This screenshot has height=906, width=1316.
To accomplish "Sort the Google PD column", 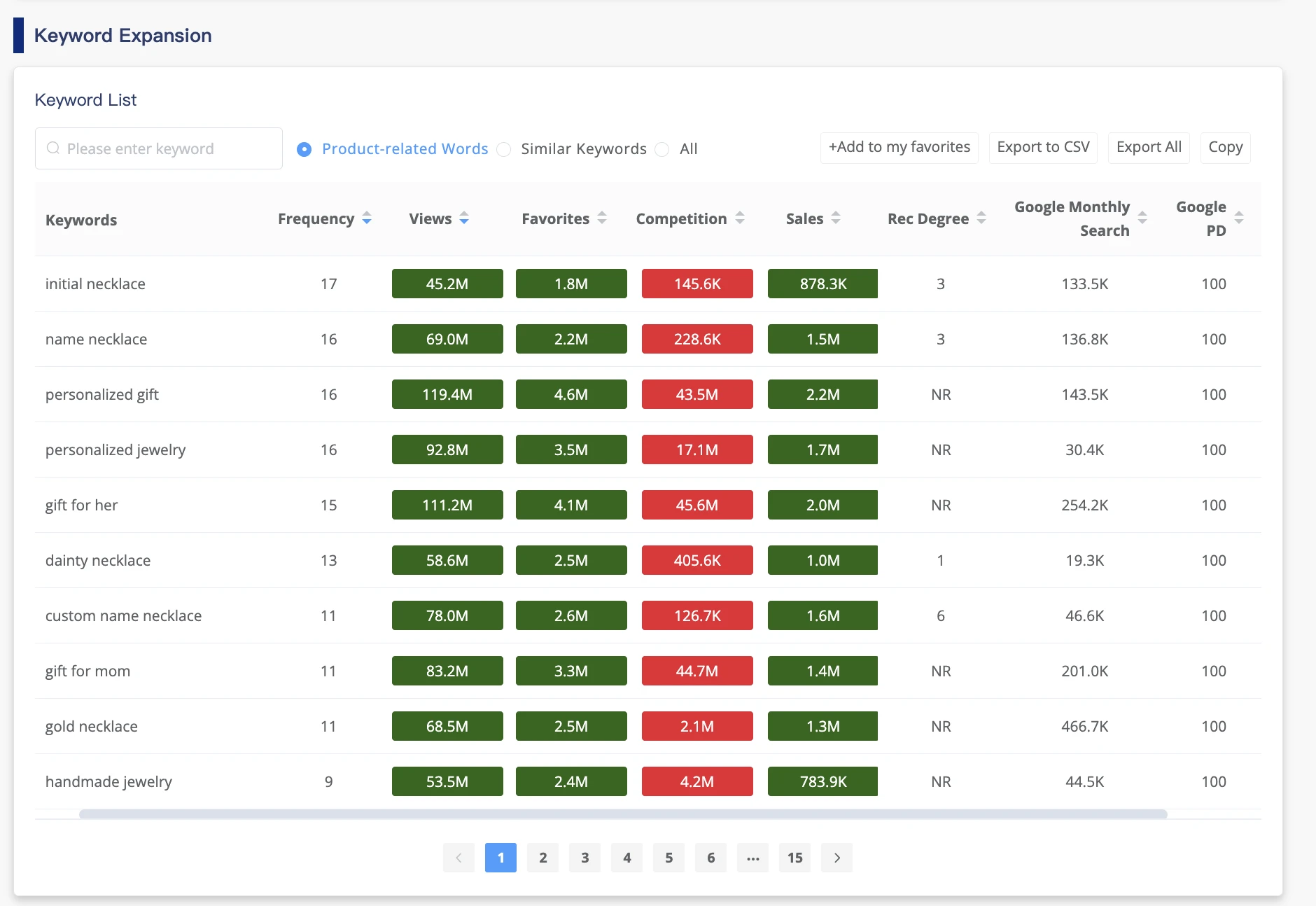I will (1238, 218).
